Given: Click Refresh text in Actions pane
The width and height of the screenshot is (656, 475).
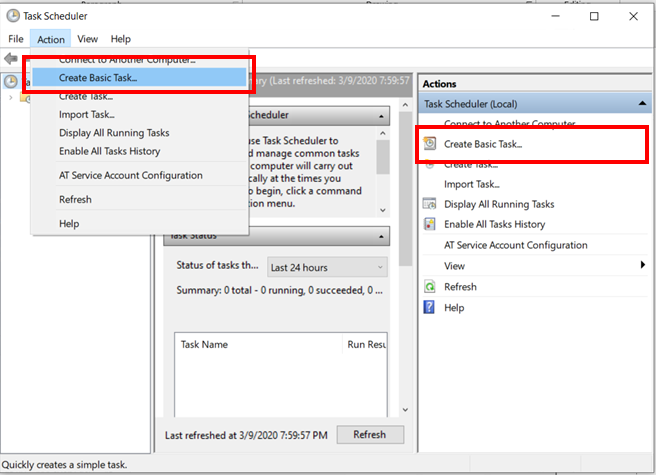Looking at the screenshot, I should 460,287.
